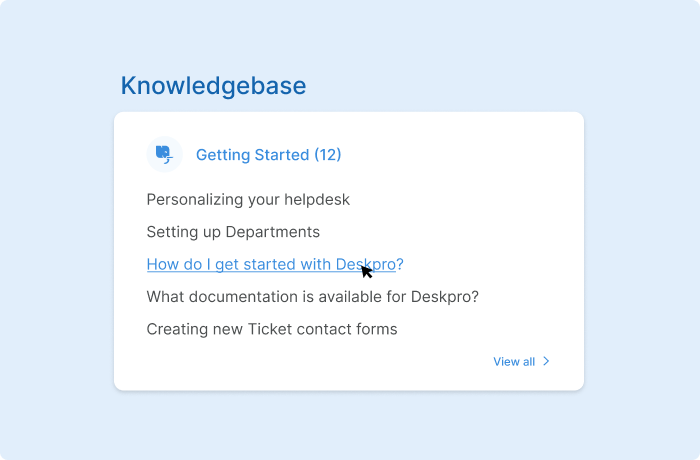Click the View all link
Viewport: 700px width, 460px height.
point(514,361)
